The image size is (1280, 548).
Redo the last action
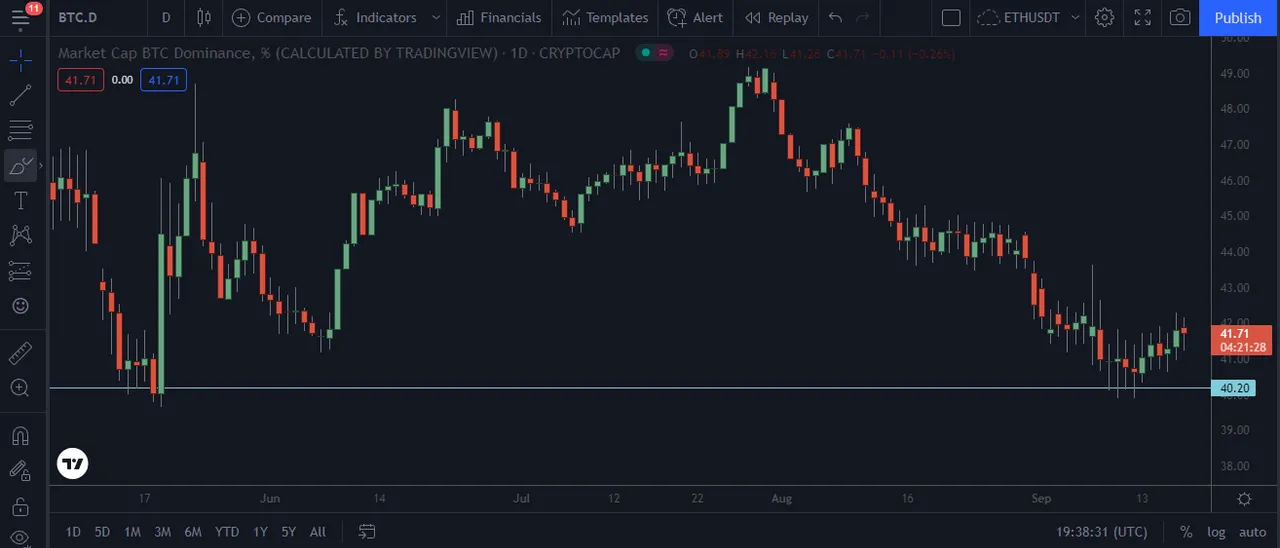tap(862, 17)
